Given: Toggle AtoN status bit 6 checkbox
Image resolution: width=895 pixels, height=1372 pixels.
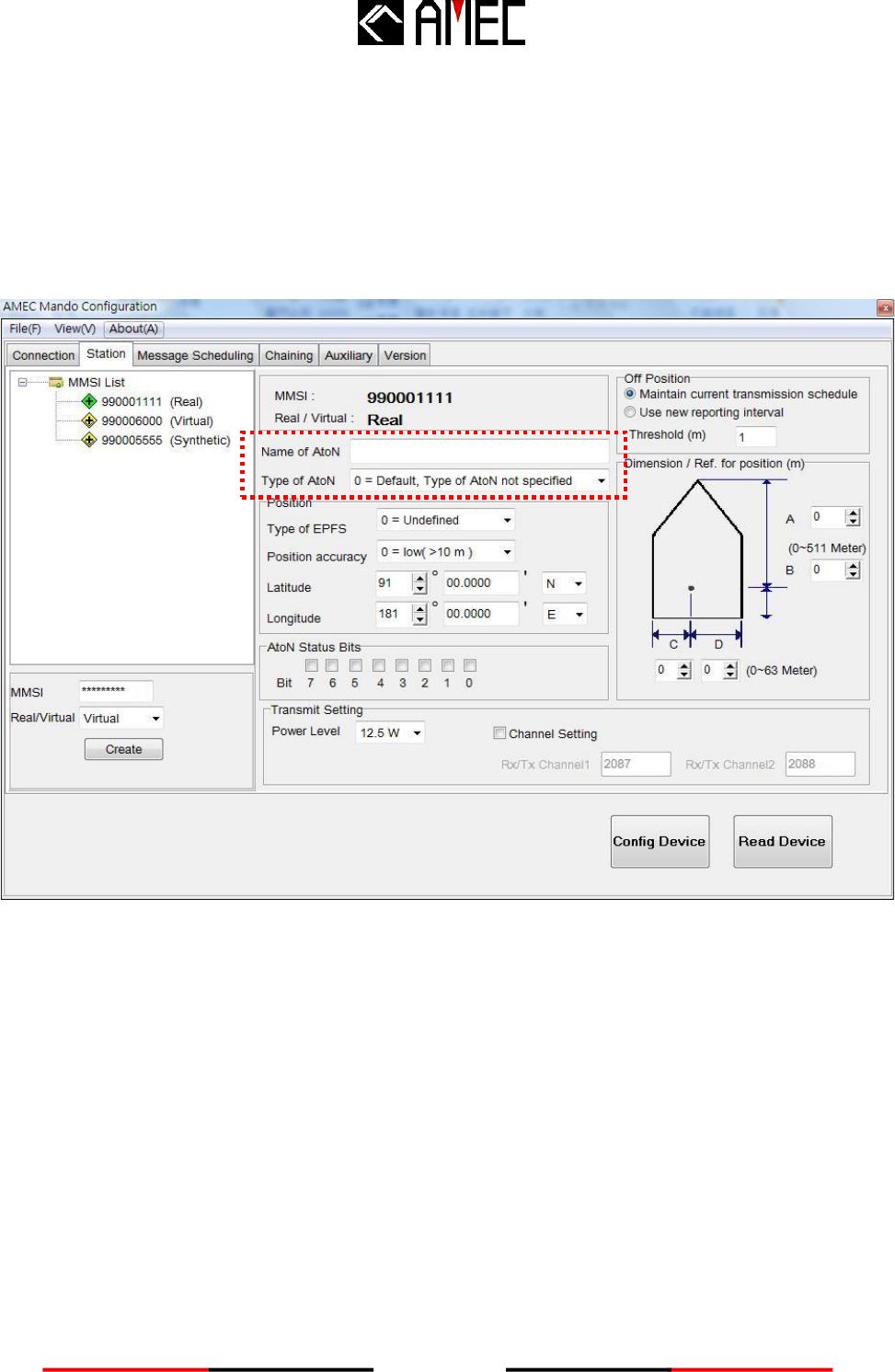Looking at the screenshot, I should tap(332, 665).
